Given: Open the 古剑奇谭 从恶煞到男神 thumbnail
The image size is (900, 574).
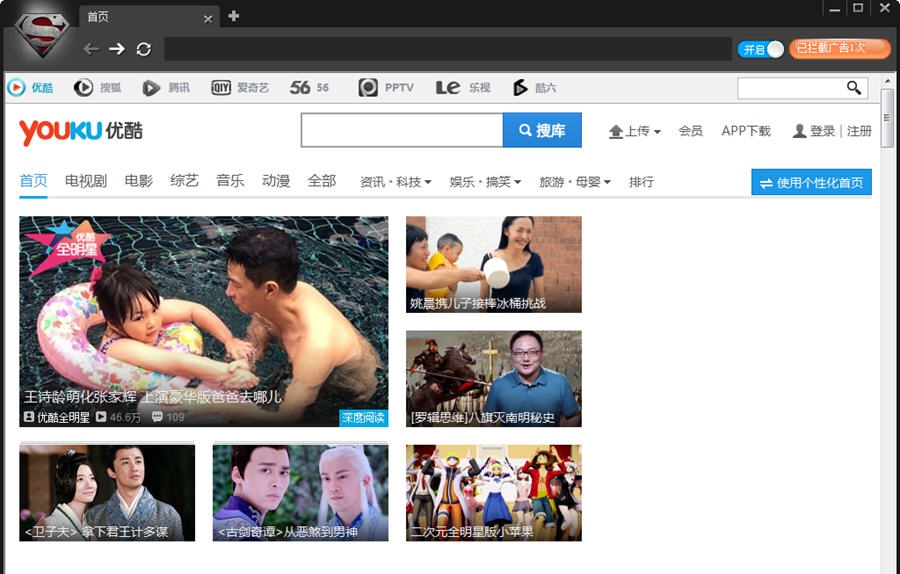Looking at the screenshot, I should point(300,492).
